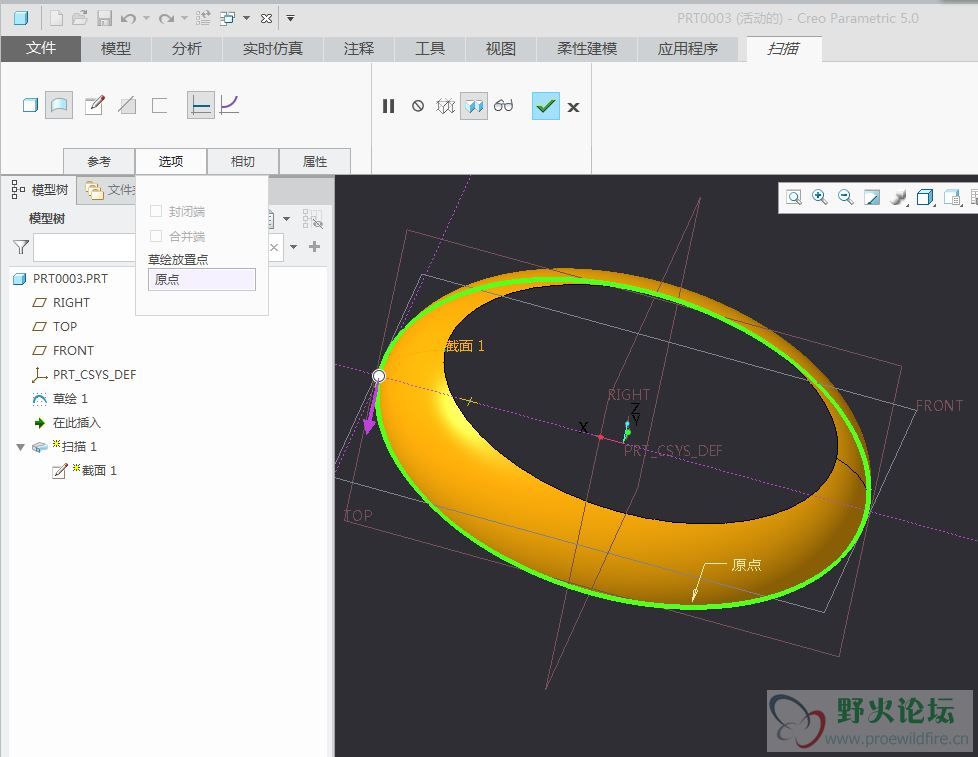This screenshot has width=978, height=757.
Task: Open the sweep section sketch editor icon
Action: [95, 105]
